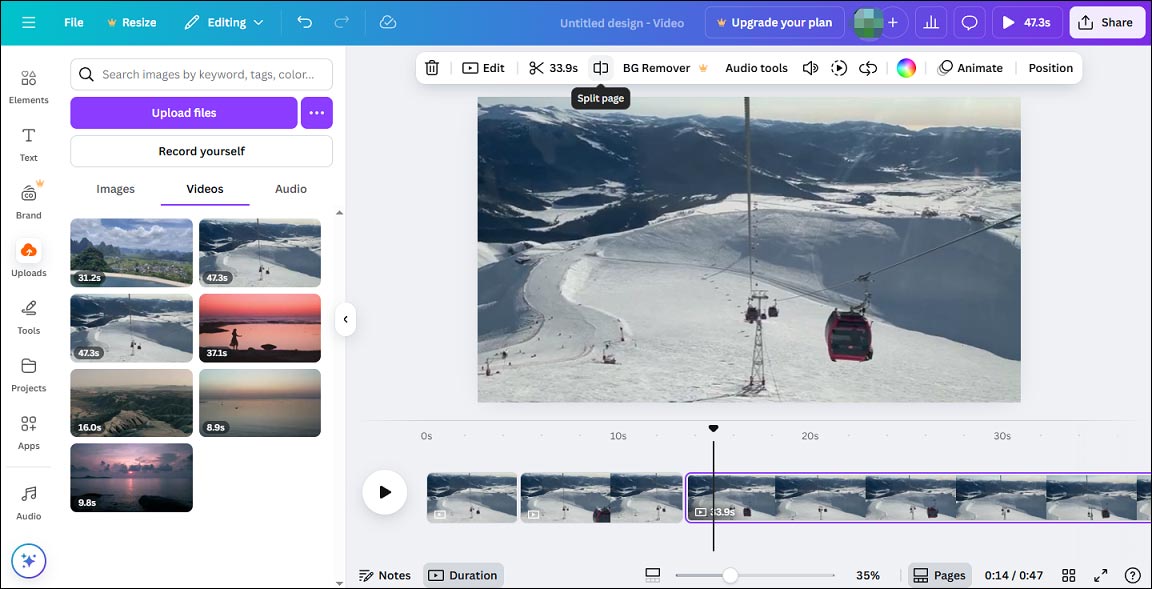The image size is (1152, 589).
Task: Collapse the side panel with arrow
Action: click(345, 319)
